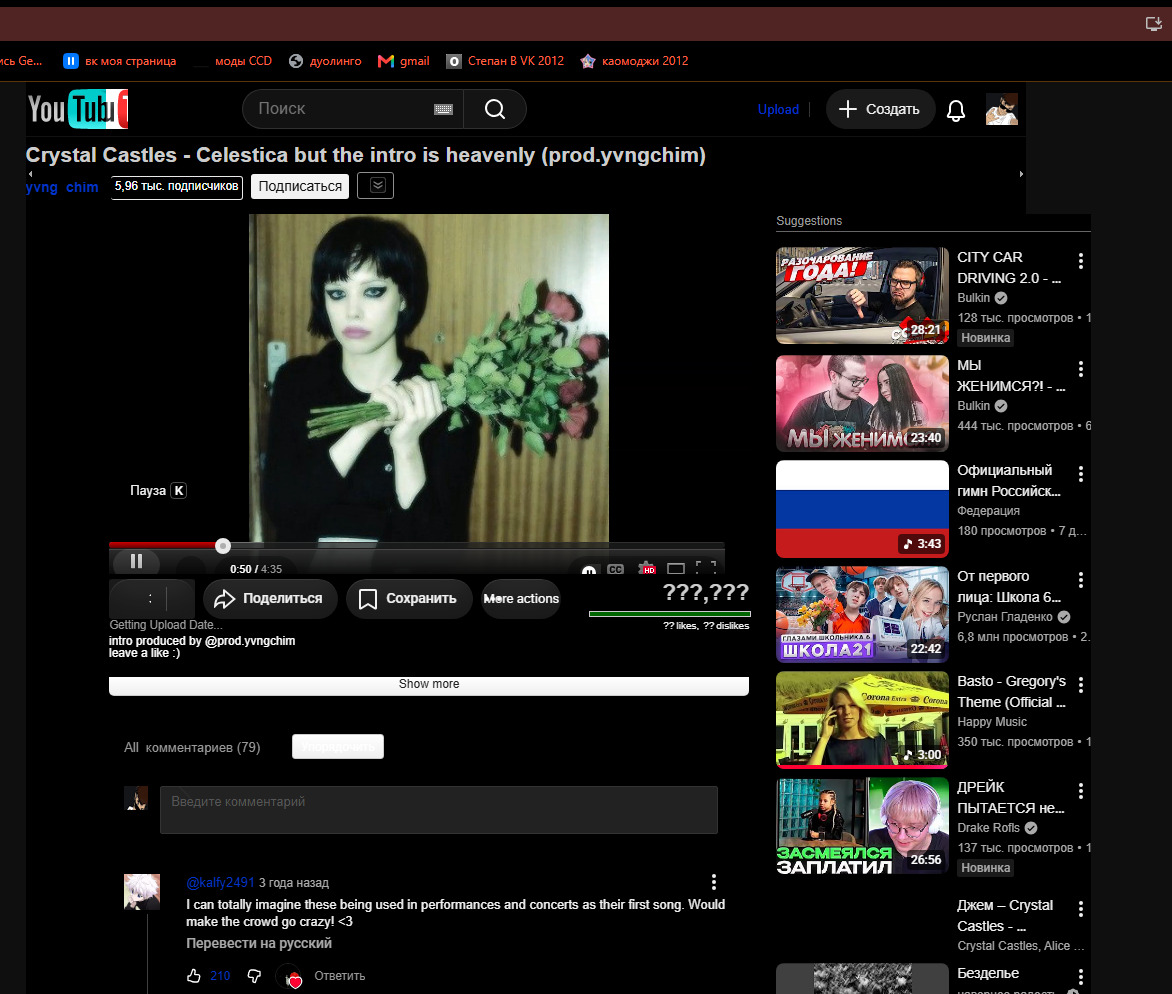Open bookmark каомоджи 2012
The width and height of the screenshot is (1172, 994).
point(634,61)
